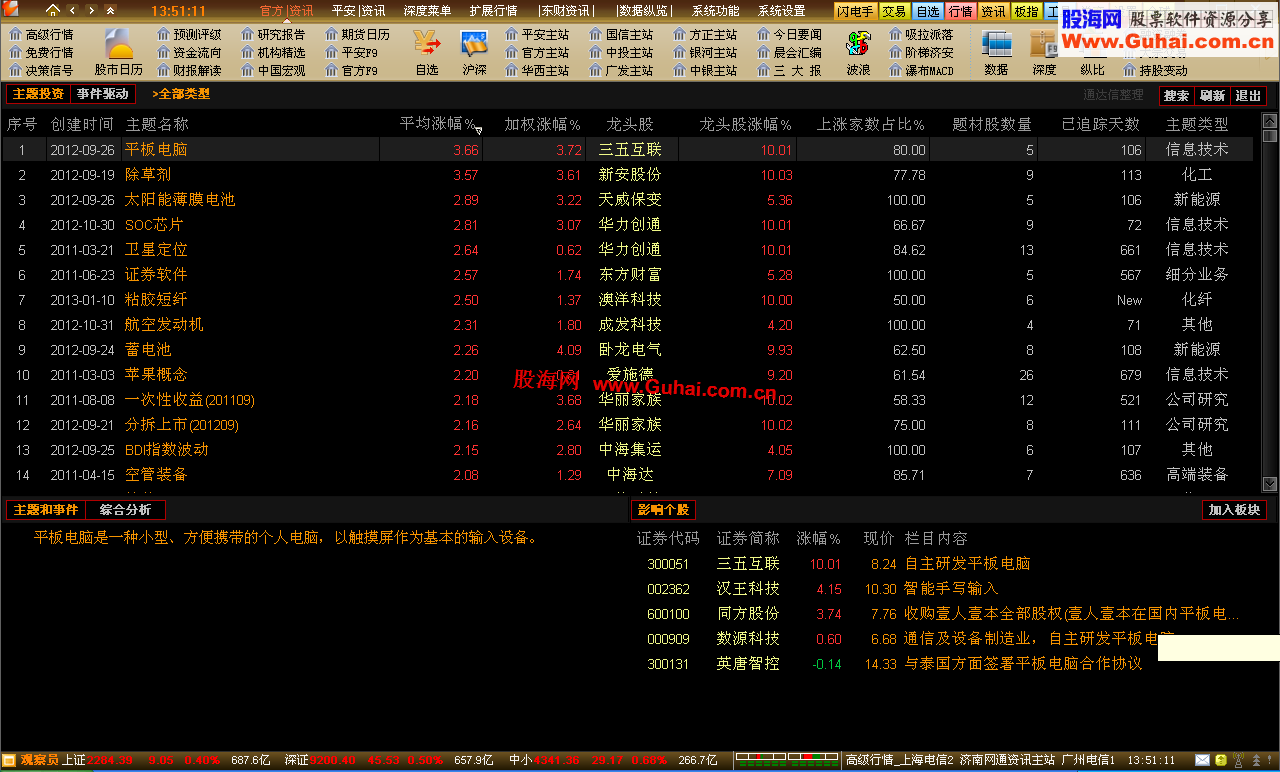Select stock 汉王科技 in 影响个股 list
Image resolution: width=1280 pixels, height=772 pixels.
click(748, 589)
